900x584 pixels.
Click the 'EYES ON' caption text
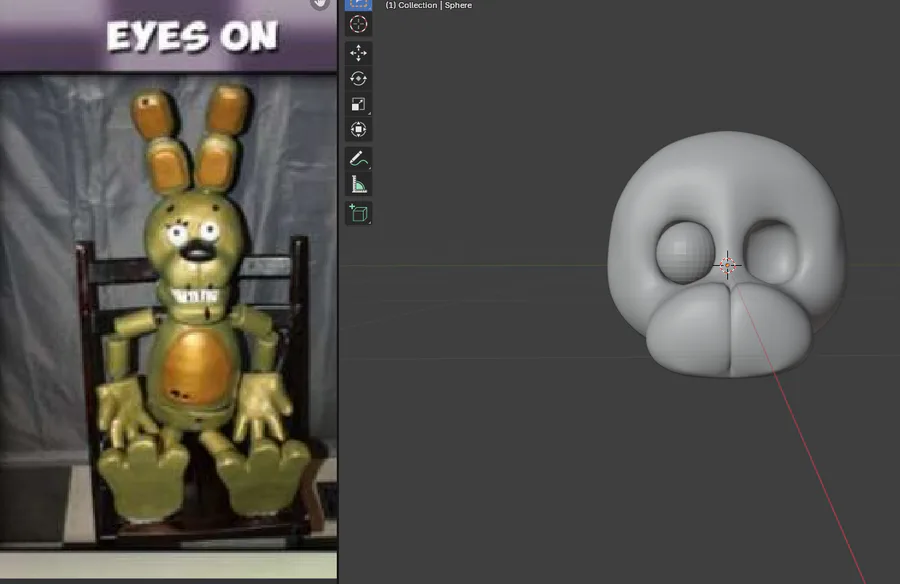tap(192, 37)
